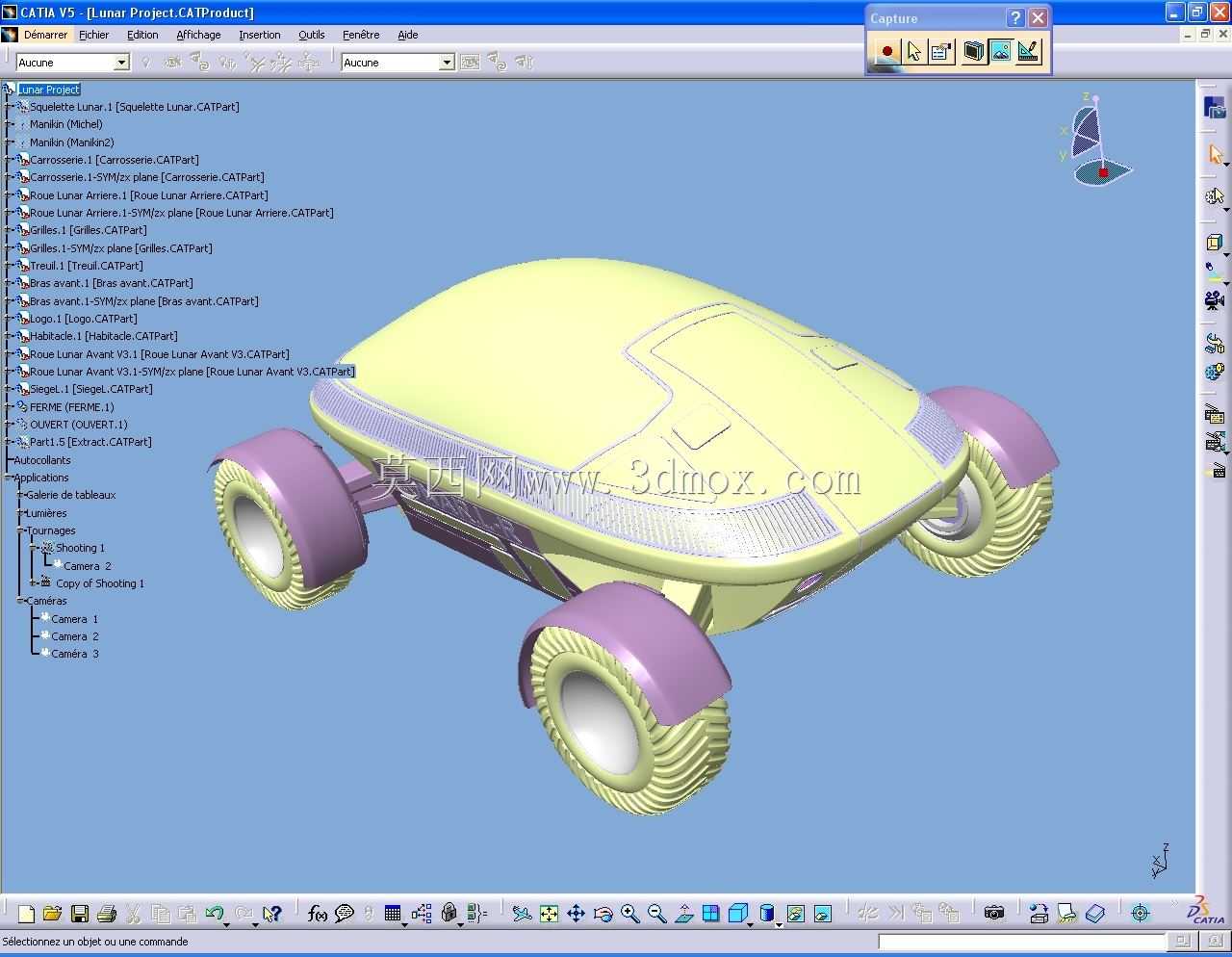Expand the Lumières node
1232x957 pixels.
(20, 513)
